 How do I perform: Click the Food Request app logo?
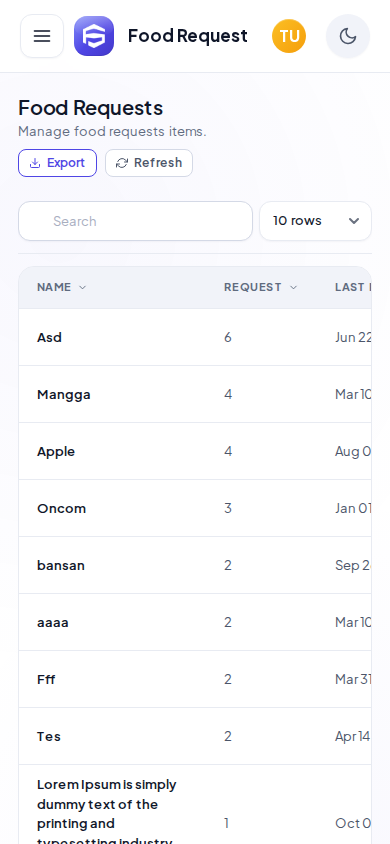pos(94,36)
